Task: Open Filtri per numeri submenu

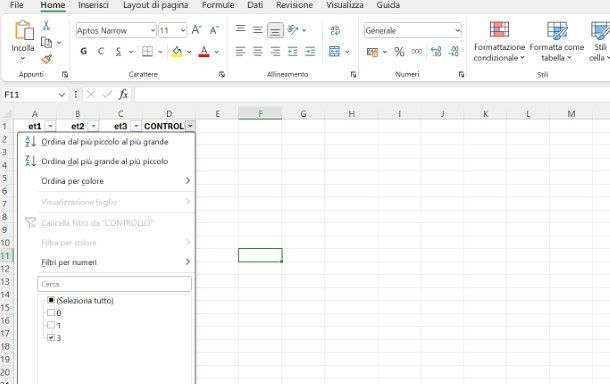Action: click(106, 262)
